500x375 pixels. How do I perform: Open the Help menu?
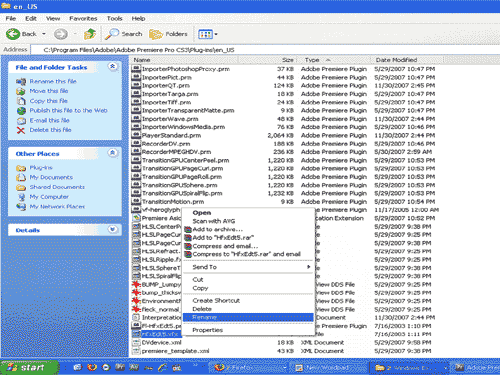138,18
